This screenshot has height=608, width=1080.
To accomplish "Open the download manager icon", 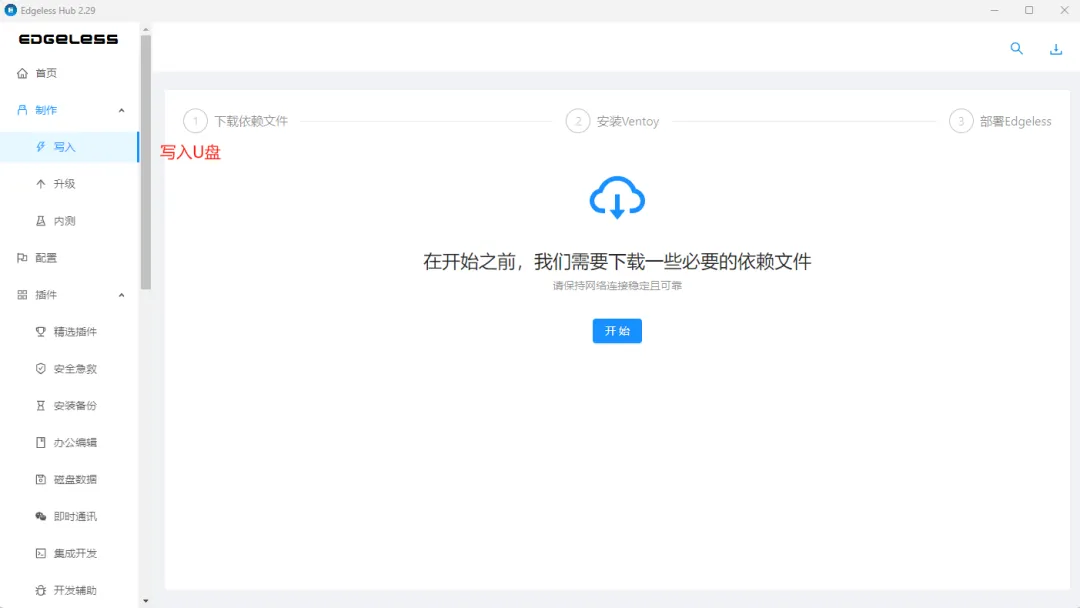I will point(1056,49).
